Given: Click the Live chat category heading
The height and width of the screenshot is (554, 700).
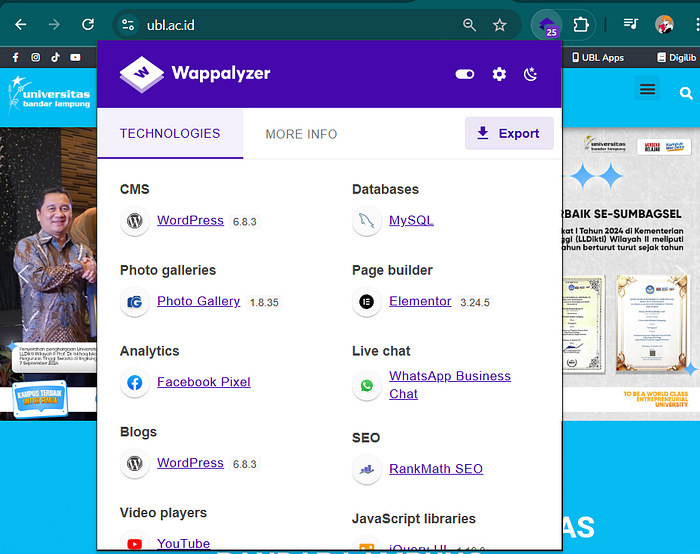Looking at the screenshot, I should coord(381,351).
